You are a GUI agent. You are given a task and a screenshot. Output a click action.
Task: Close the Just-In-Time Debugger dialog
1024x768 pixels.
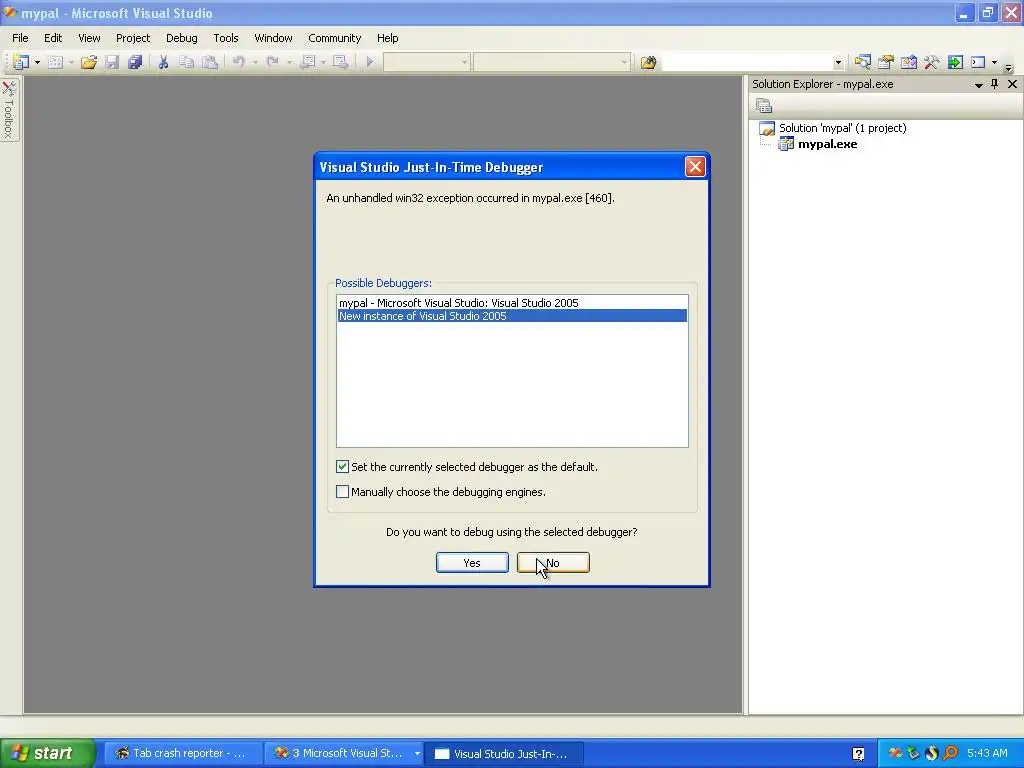click(x=695, y=167)
